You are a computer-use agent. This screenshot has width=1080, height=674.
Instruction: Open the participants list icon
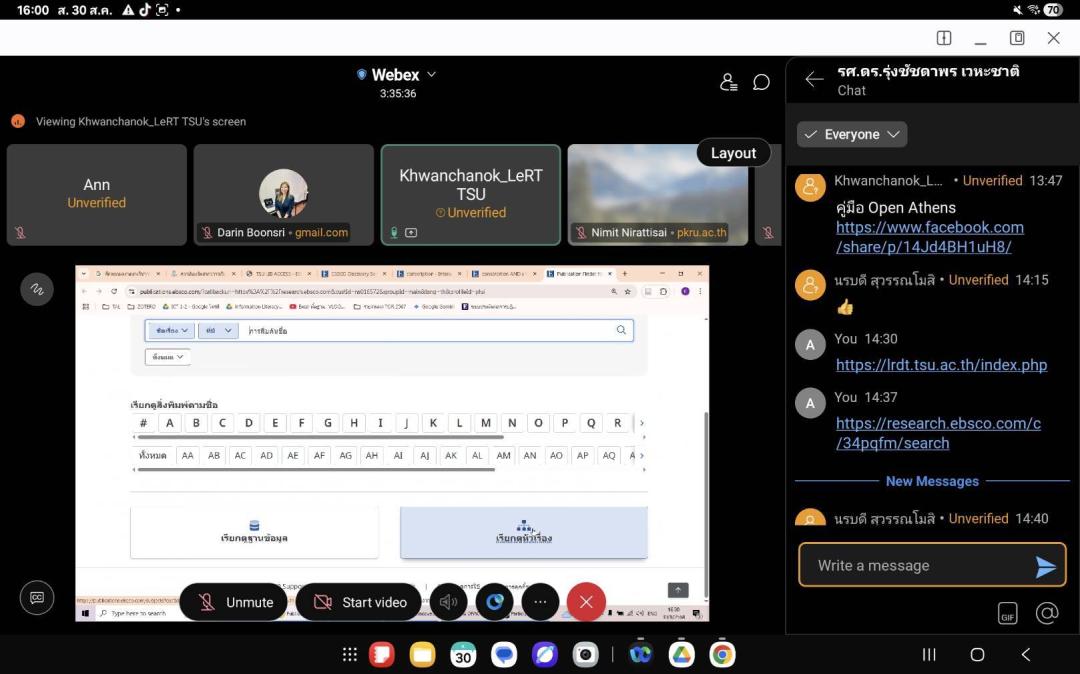coord(729,82)
